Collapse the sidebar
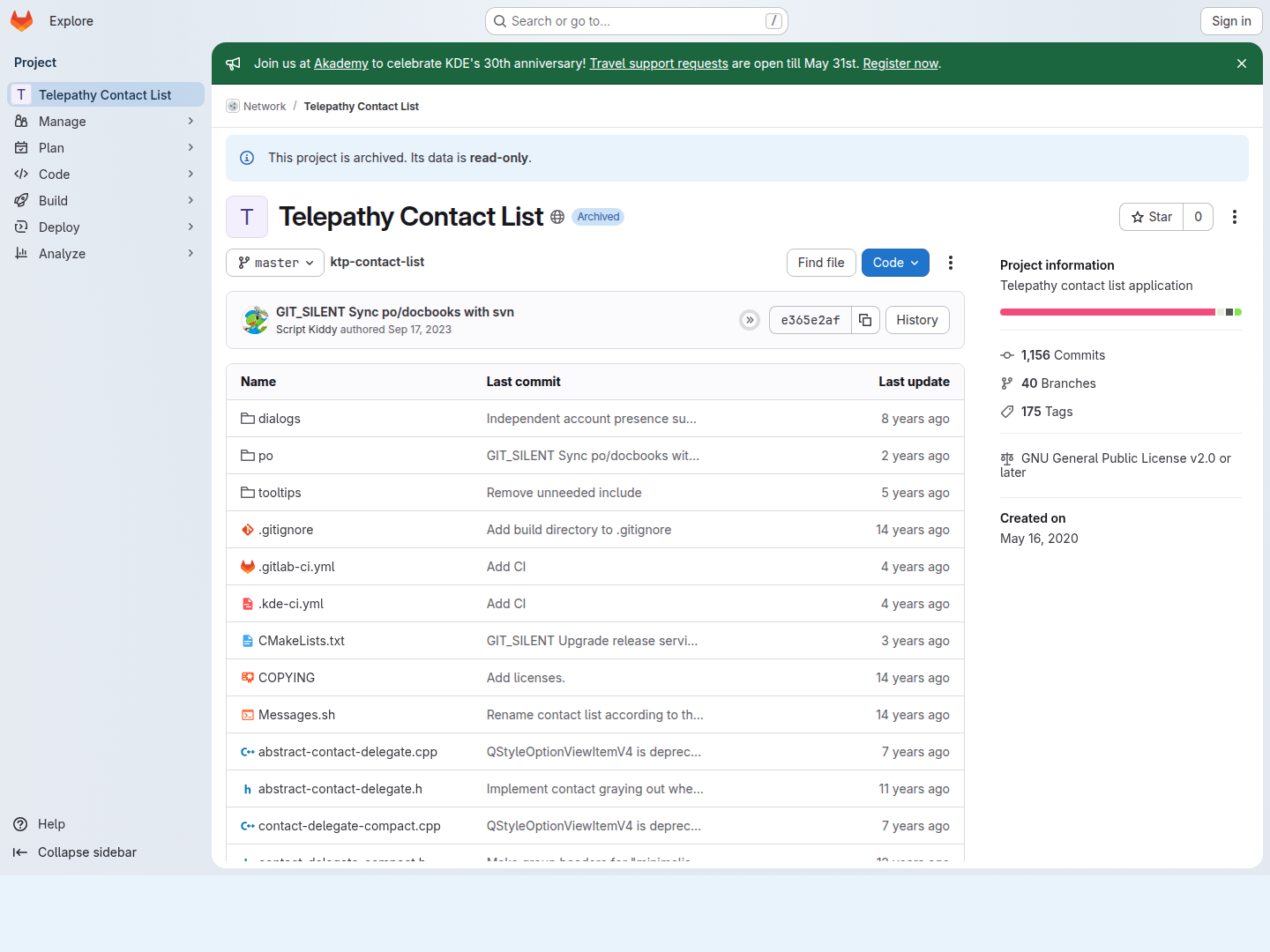This screenshot has height=952, width=1270. coord(75,852)
